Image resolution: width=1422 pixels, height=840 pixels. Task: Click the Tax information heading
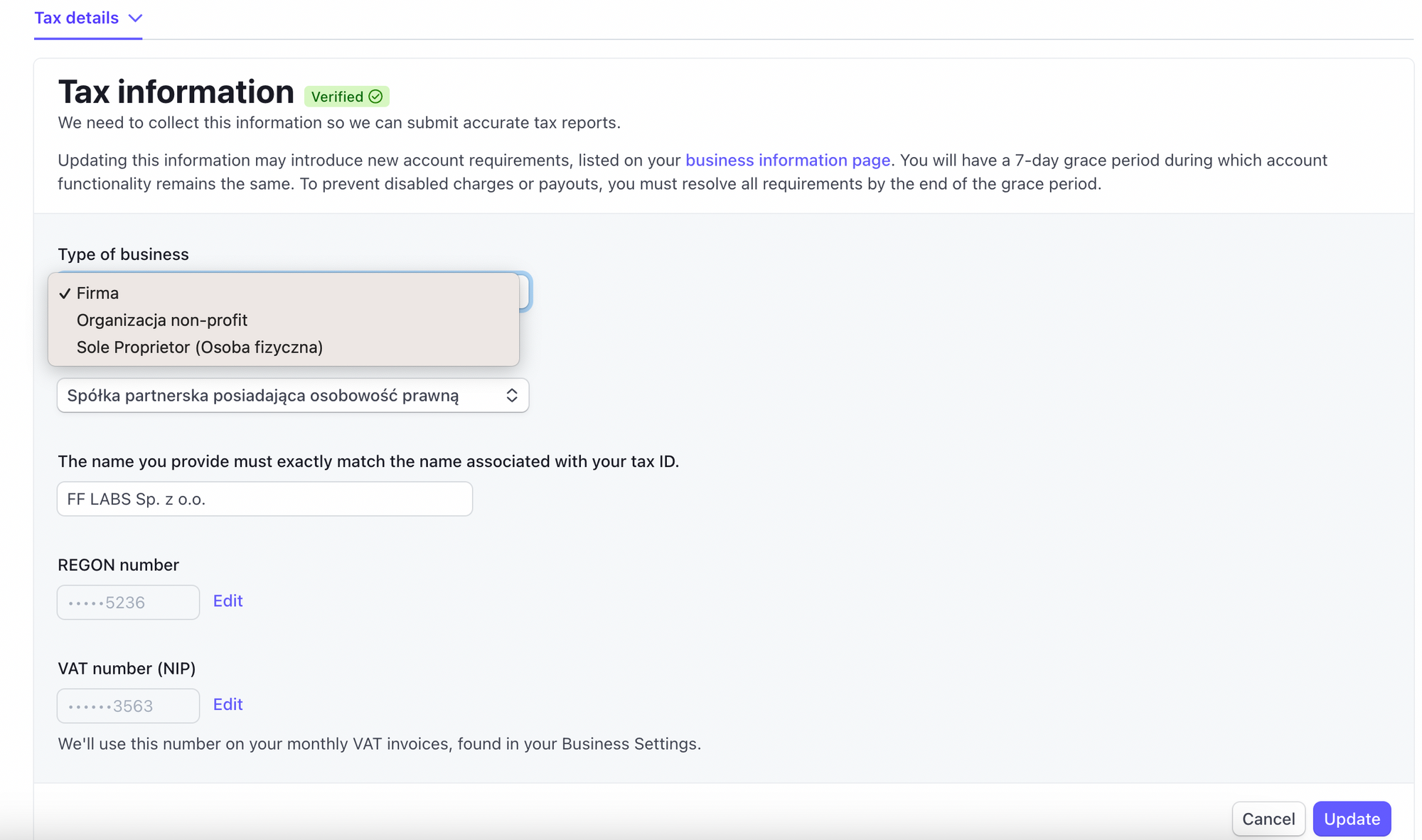point(176,92)
